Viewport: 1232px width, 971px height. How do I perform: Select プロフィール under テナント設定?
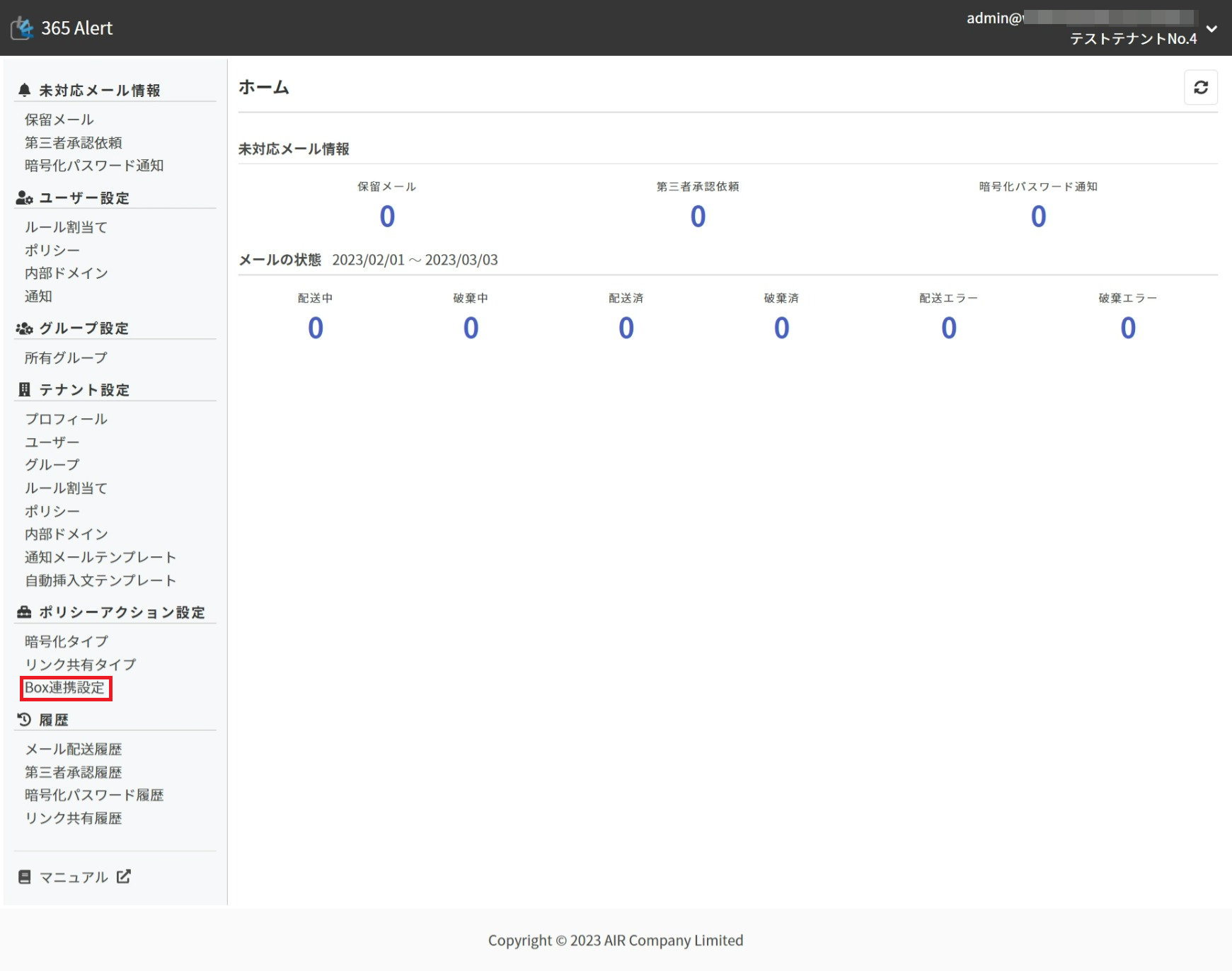(66, 419)
